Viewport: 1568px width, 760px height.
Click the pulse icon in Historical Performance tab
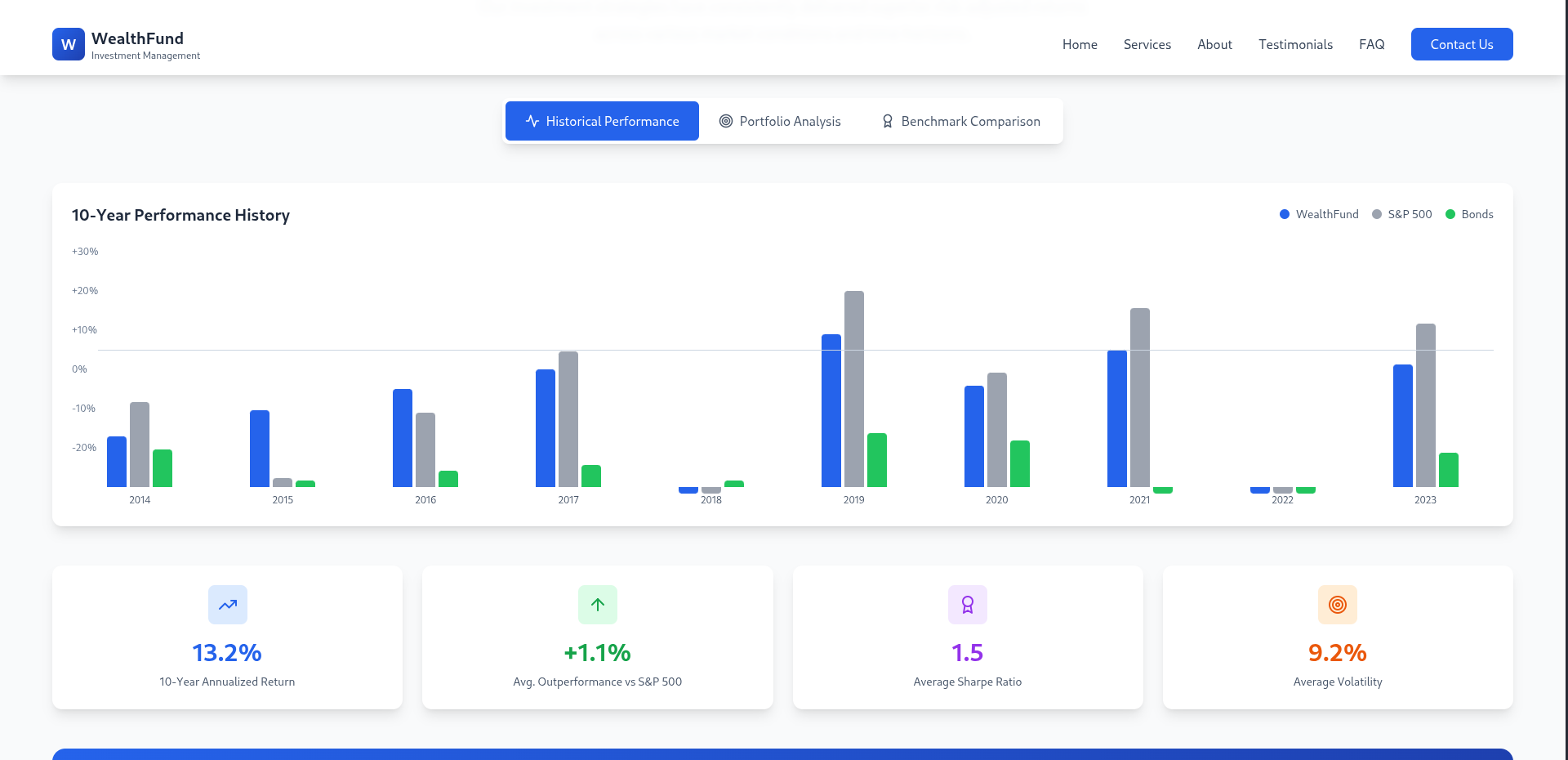(532, 121)
